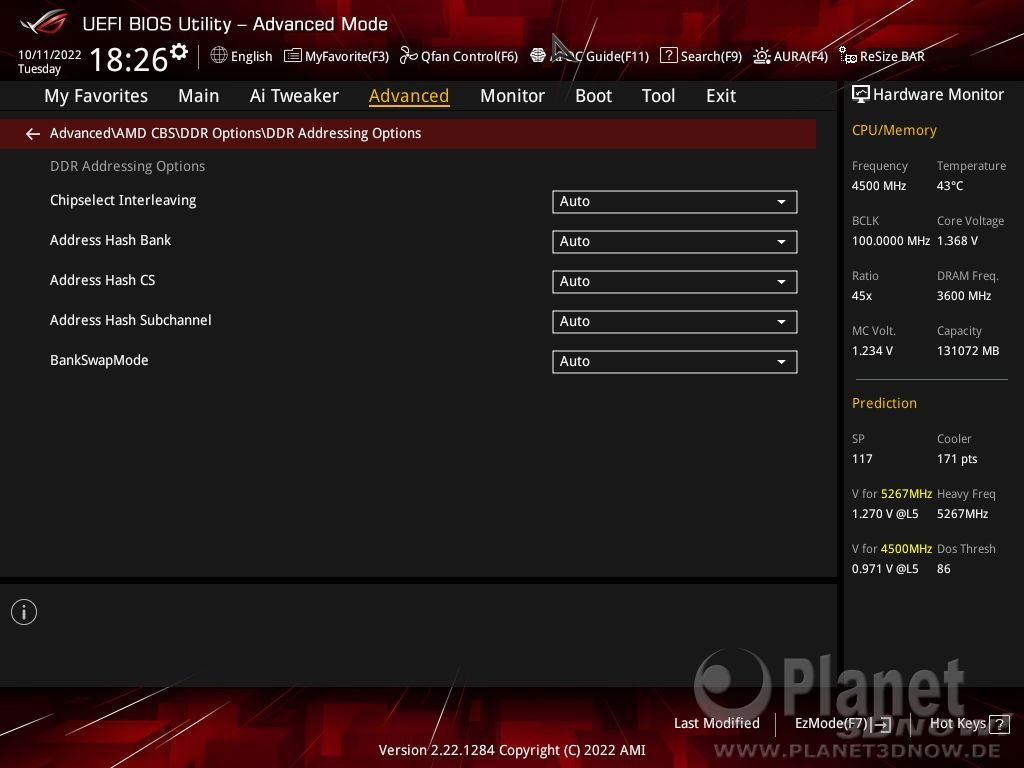Image resolution: width=1024 pixels, height=768 pixels.
Task: Click the Address Hash CS label
Action: pyautogui.click(x=103, y=280)
